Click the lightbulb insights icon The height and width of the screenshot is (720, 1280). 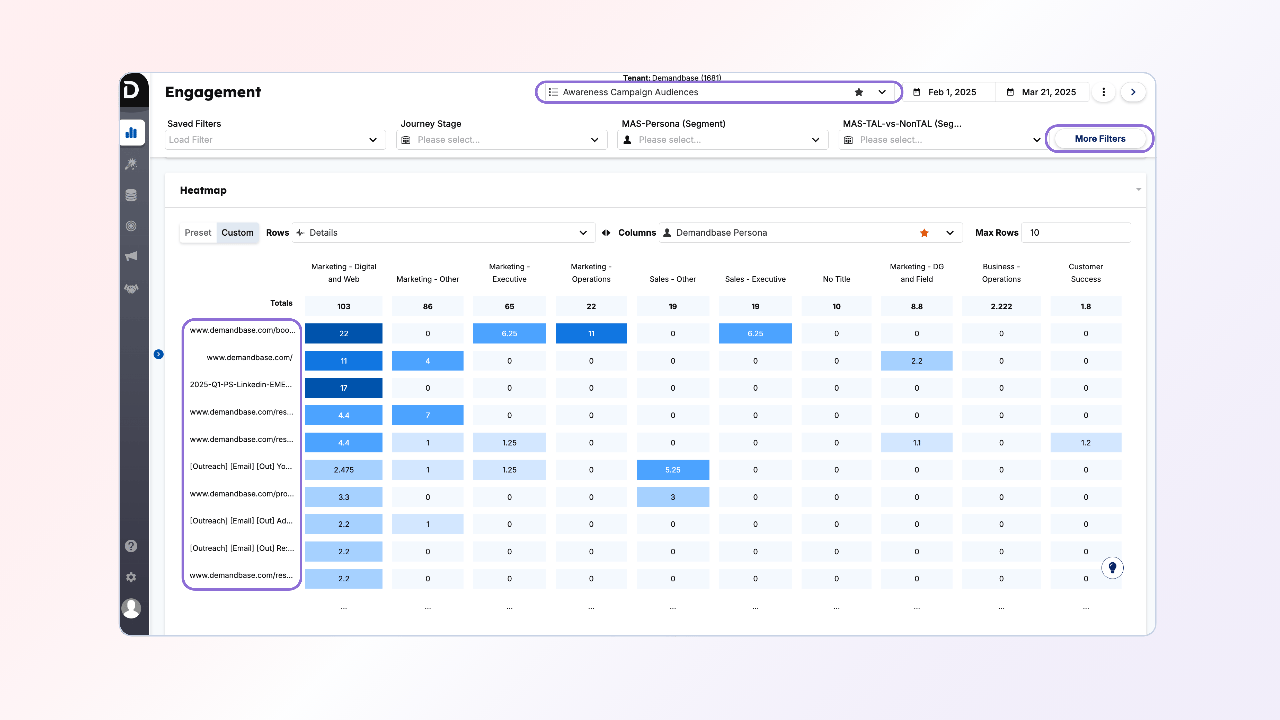(1112, 568)
